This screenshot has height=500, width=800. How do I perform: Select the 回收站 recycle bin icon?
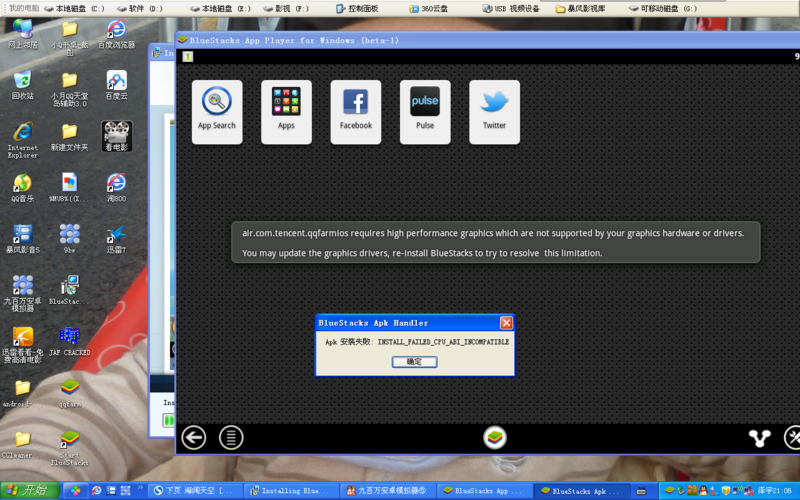(x=22, y=85)
